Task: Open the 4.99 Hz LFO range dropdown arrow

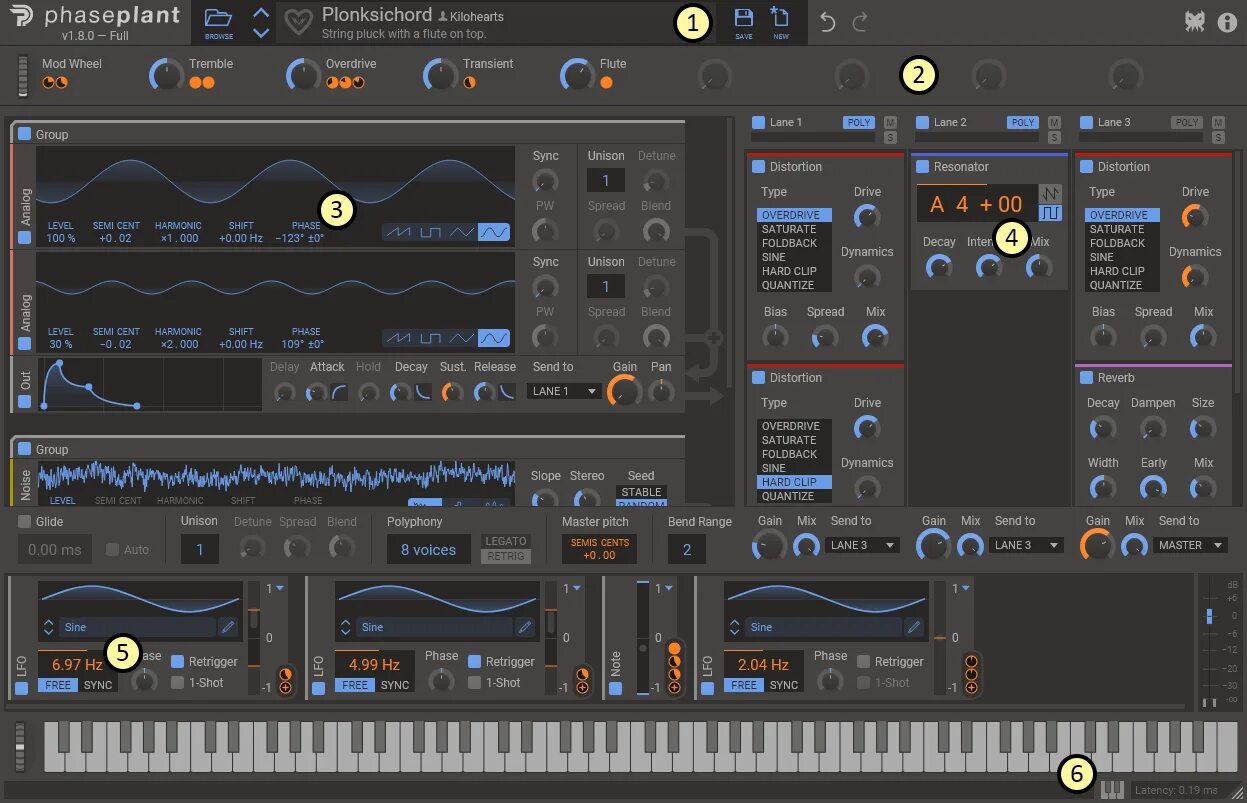Action: click(576, 589)
